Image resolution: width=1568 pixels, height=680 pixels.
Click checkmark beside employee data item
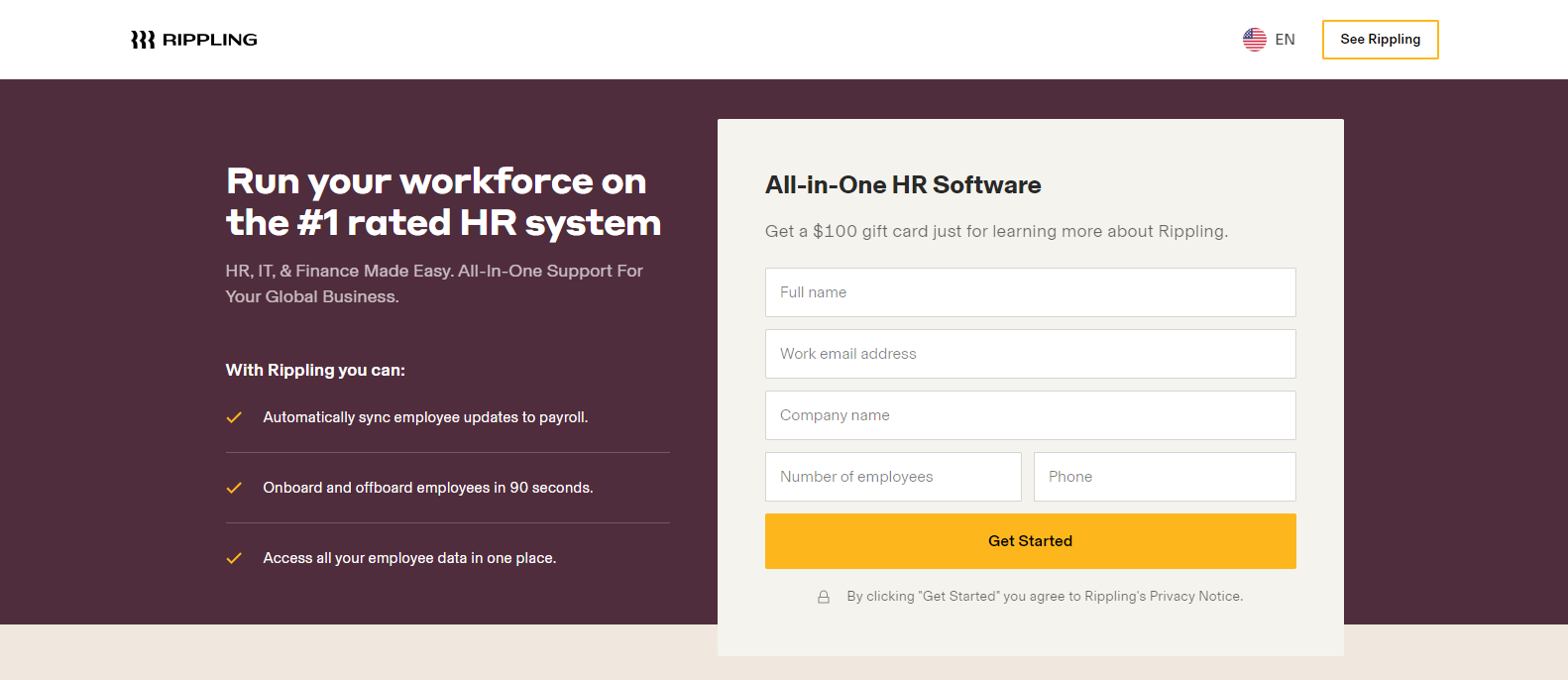pos(234,558)
